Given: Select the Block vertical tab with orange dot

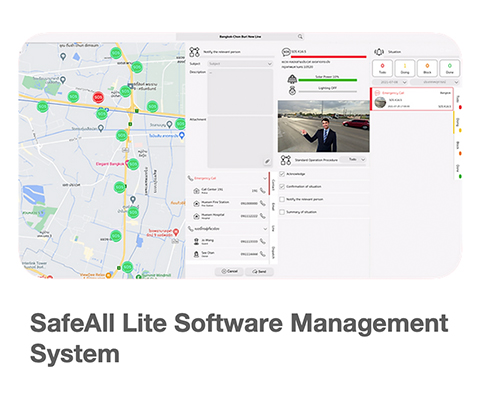Looking at the screenshot, I should click(x=458, y=148).
